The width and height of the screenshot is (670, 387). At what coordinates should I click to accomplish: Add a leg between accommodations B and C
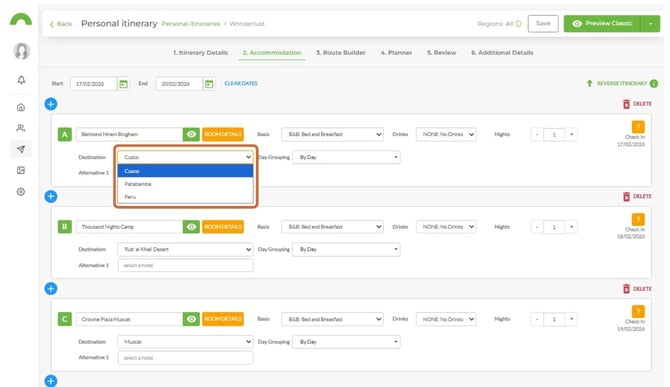pos(51,289)
